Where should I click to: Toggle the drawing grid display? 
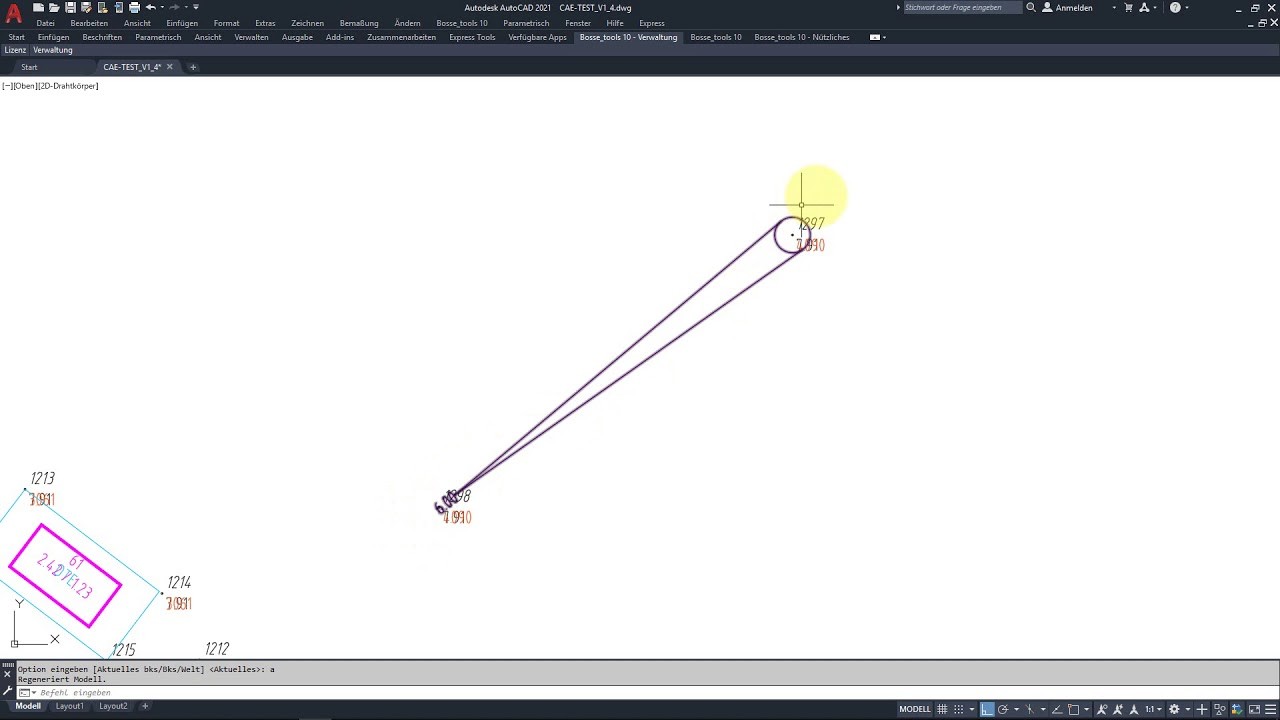point(942,709)
